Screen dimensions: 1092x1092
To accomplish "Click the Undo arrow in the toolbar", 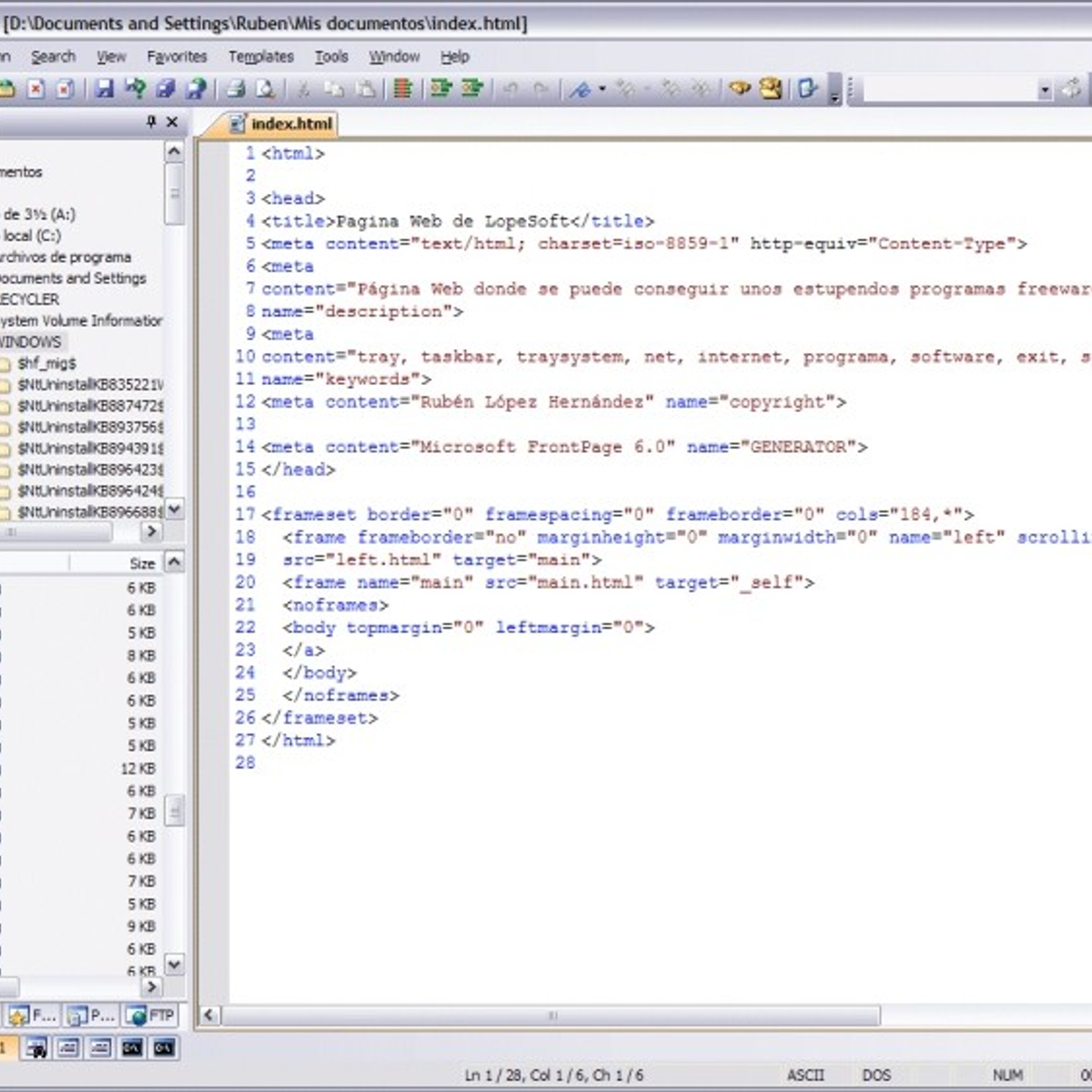I will pos(511,89).
